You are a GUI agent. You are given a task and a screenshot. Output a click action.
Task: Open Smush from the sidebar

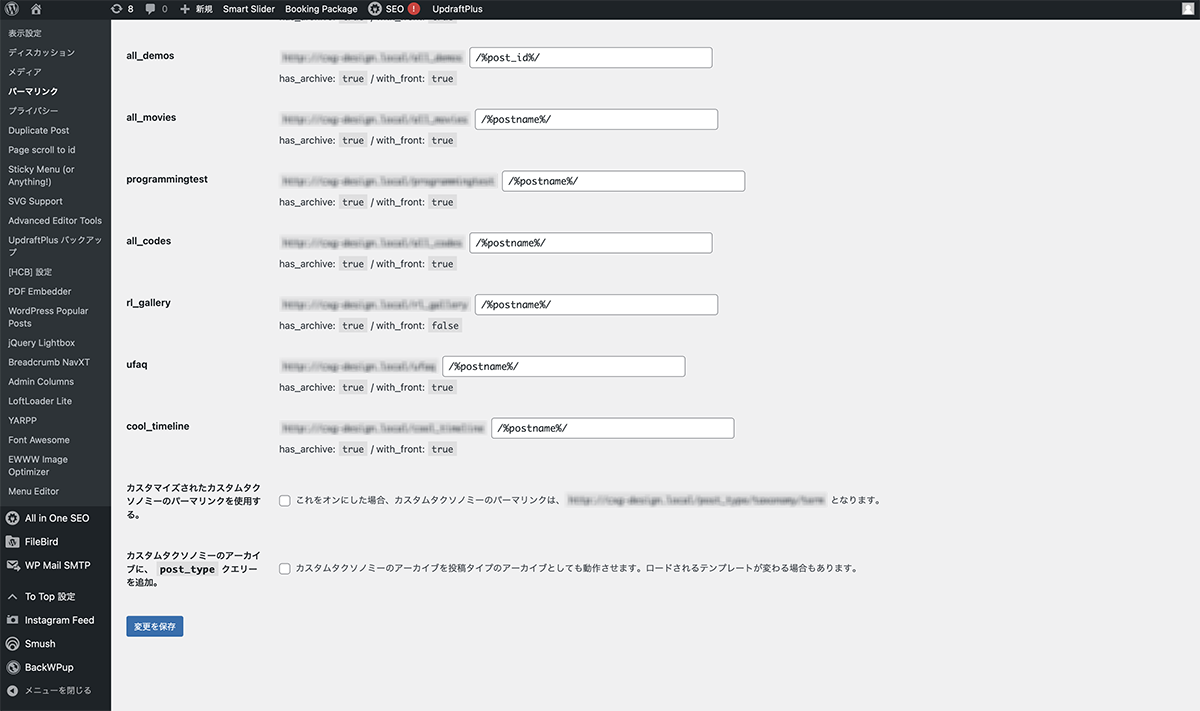40,644
